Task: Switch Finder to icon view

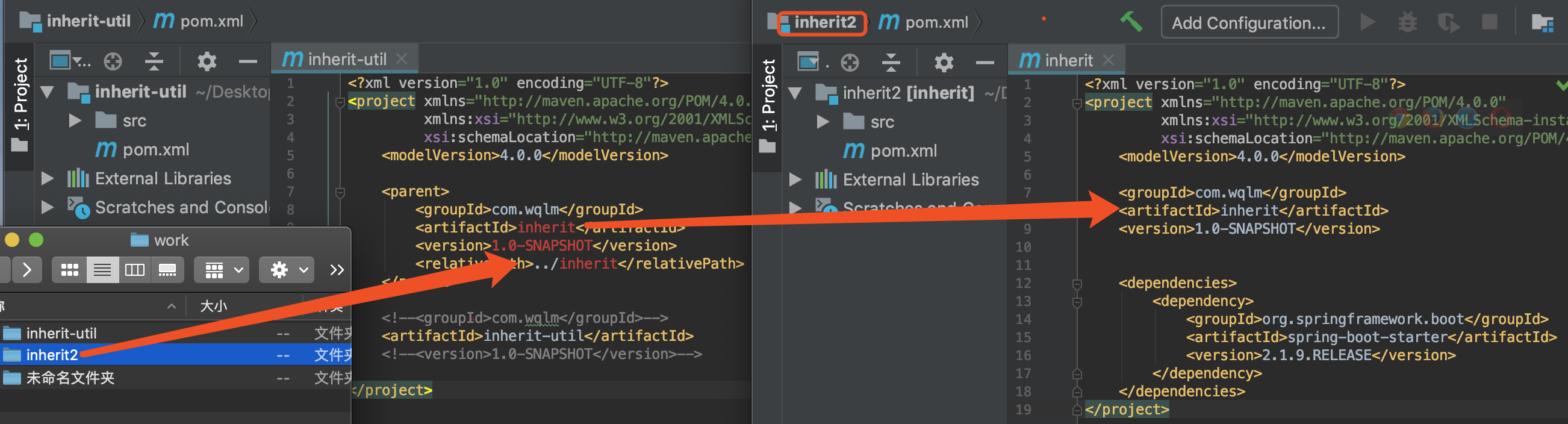Action: click(x=69, y=270)
